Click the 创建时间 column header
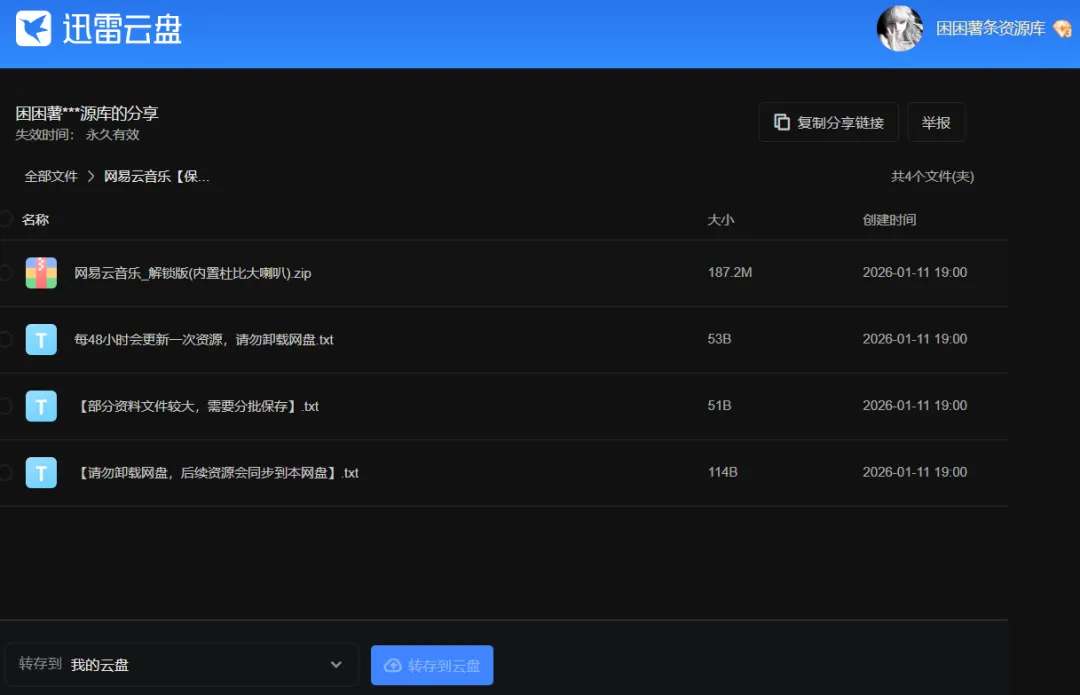 889,220
